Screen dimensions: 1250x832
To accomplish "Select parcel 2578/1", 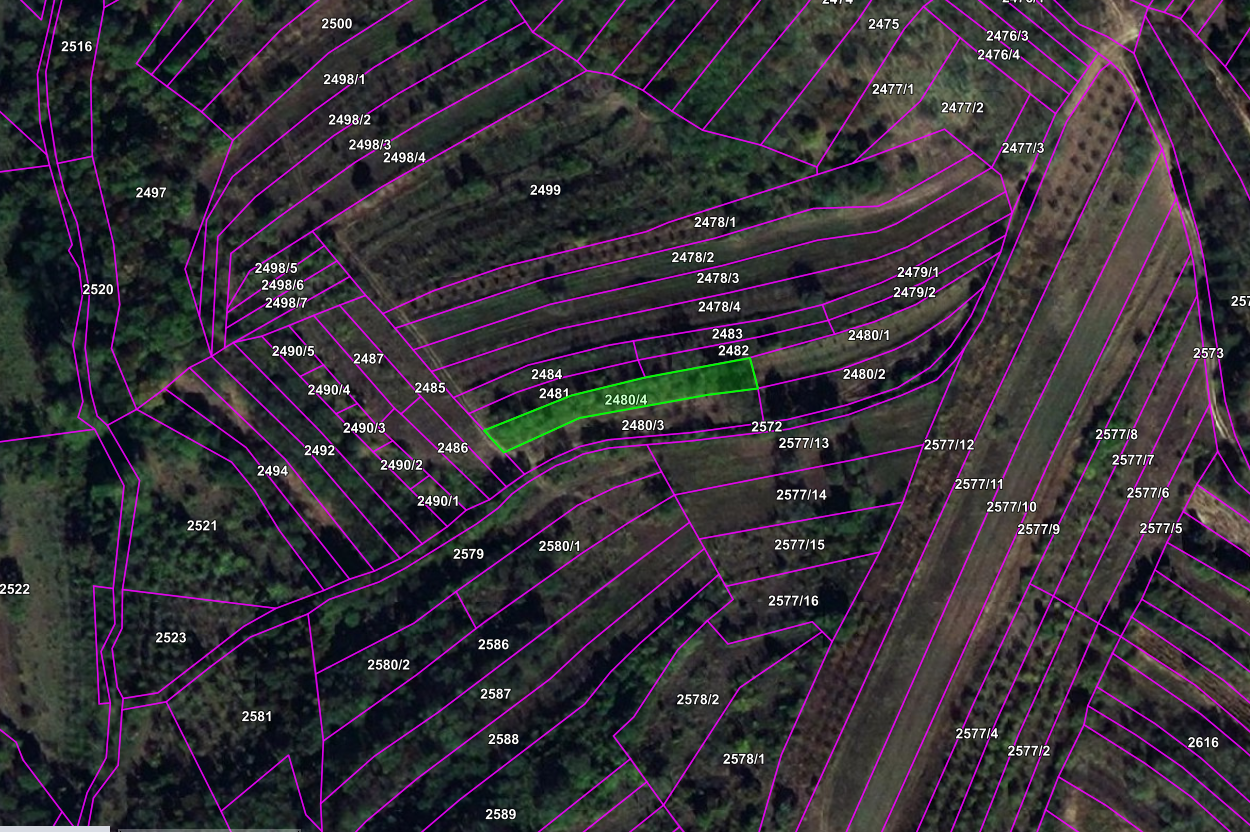I will point(744,759).
